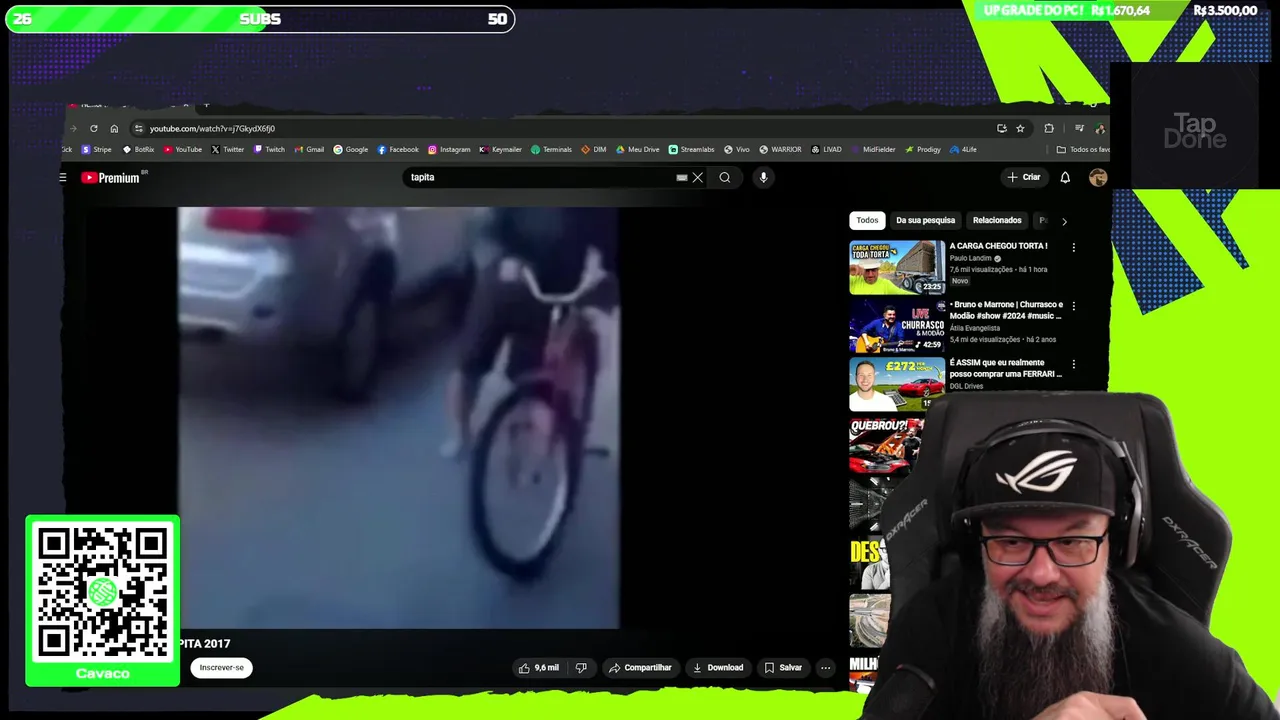Open the Streamlabs bookmark

pyautogui.click(x=691, y=149)
